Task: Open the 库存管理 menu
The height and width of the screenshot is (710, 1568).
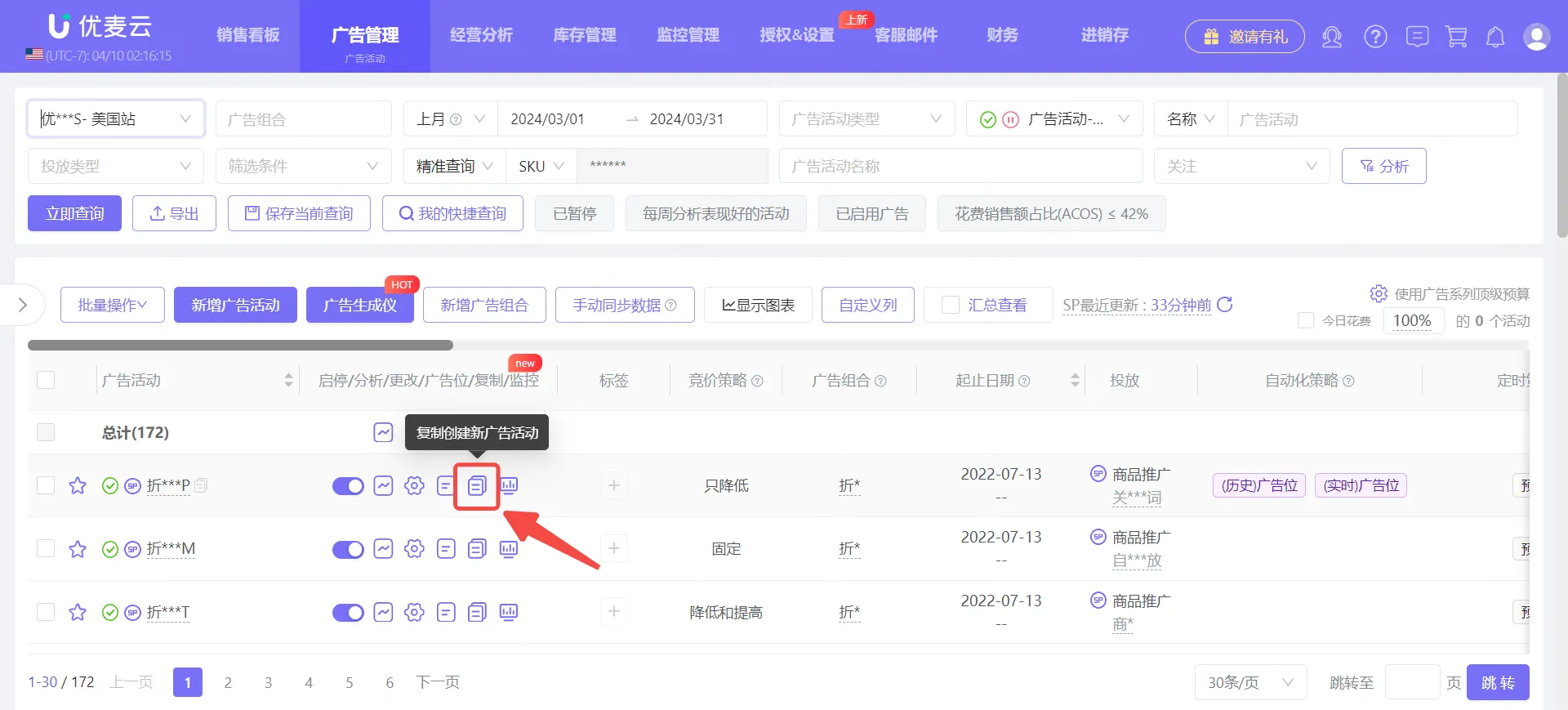Action: [x=585, y=35]
